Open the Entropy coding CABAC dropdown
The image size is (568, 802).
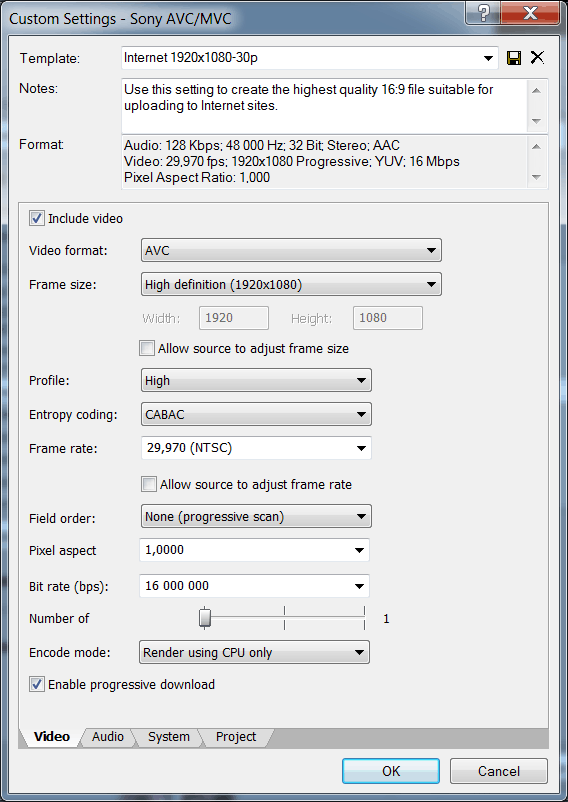click(x=256, y=414)
